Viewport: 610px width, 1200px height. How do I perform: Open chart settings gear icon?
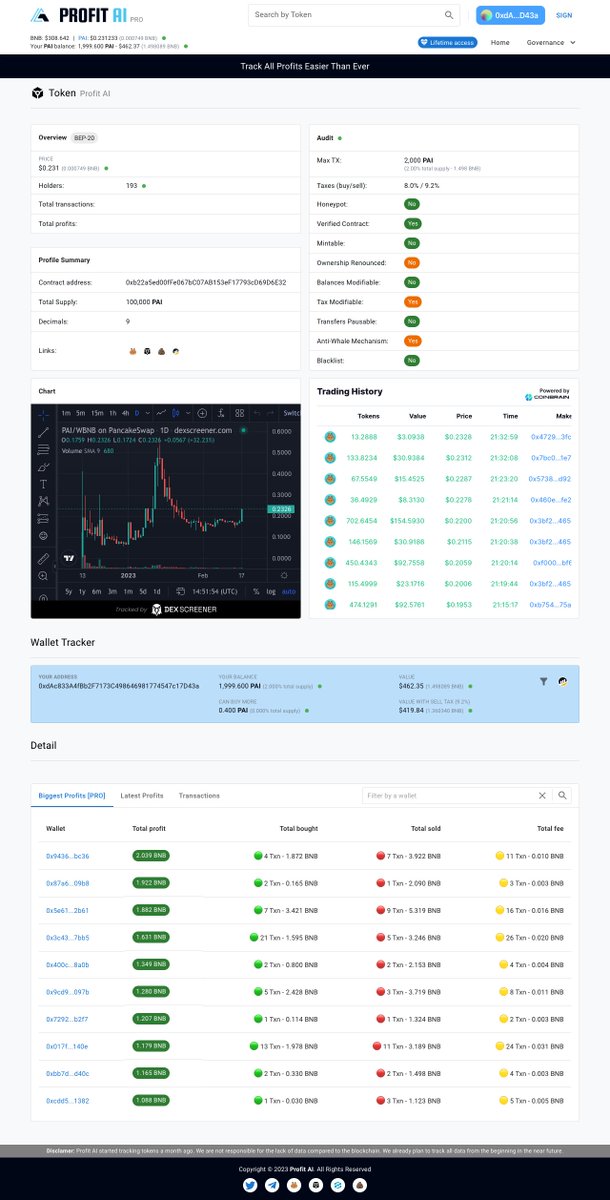point(284,575)
